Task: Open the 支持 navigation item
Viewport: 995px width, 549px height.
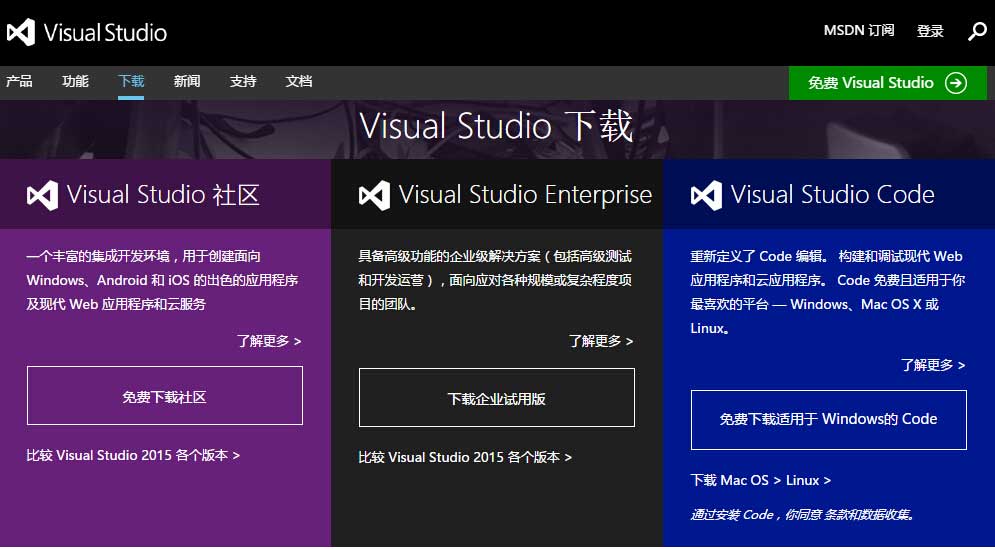Action: (243, 82)
